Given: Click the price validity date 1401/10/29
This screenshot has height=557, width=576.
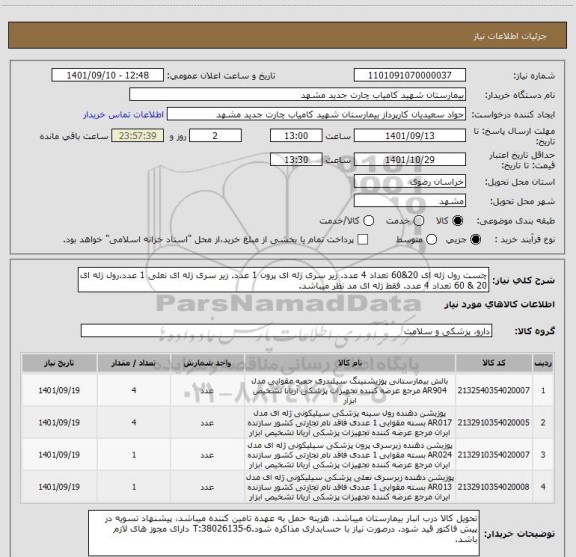Looking at the screenshot, I should point(410,159).
